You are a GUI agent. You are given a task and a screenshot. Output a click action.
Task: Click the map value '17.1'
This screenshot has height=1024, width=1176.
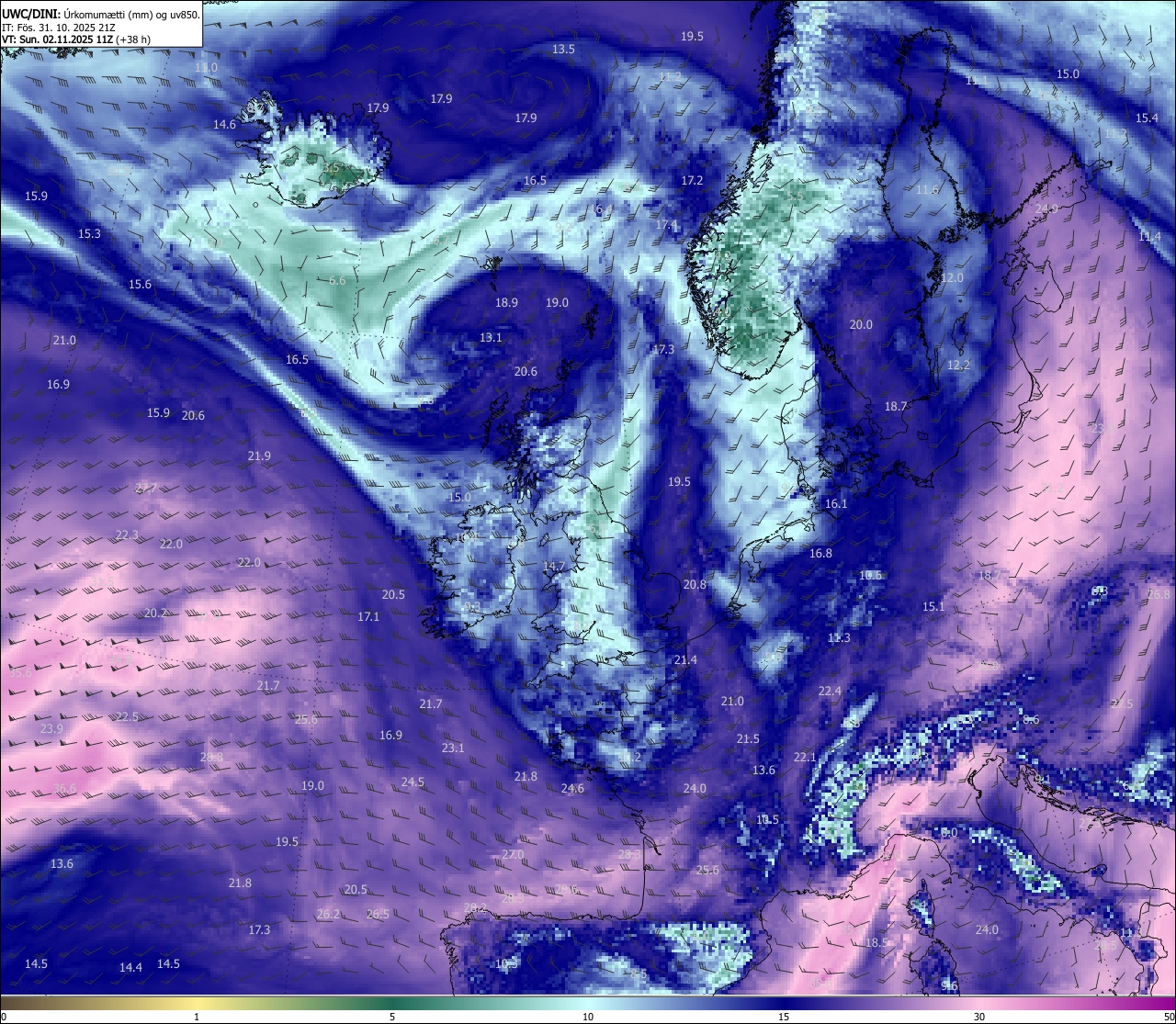[x=368, y=616]
